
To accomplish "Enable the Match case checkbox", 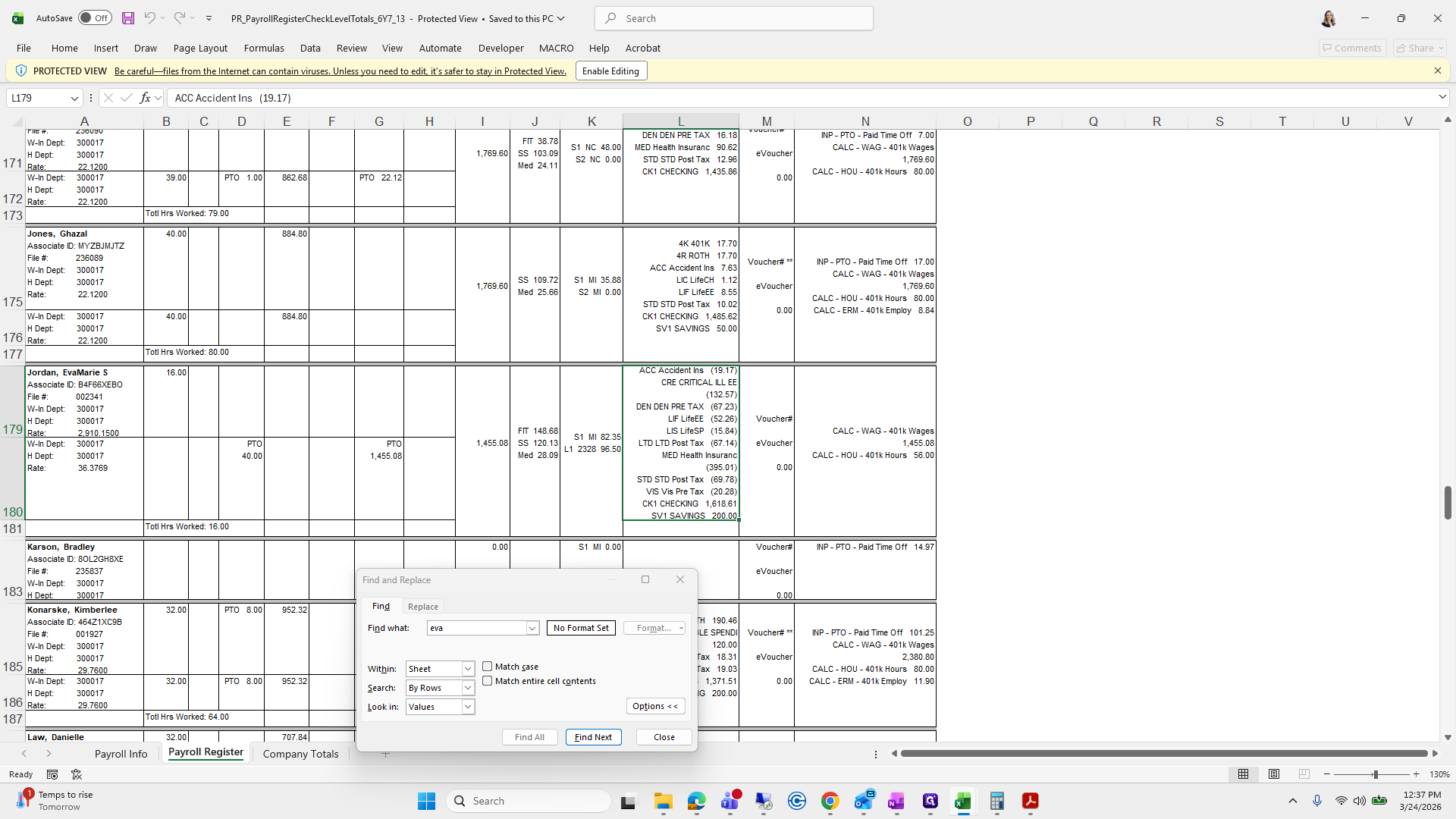I will click(x=488, y=667).
